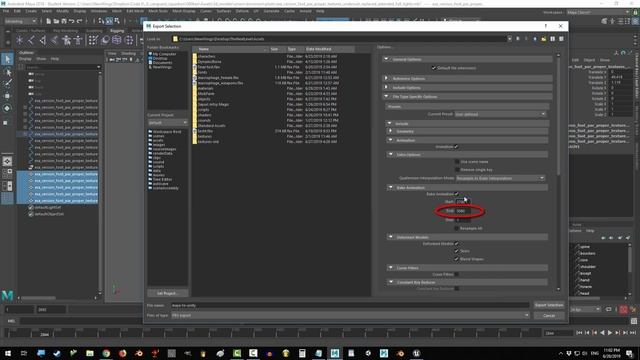Click Open Scene icon in status line
The image size is (640, 360).
[x=56, y=21]
